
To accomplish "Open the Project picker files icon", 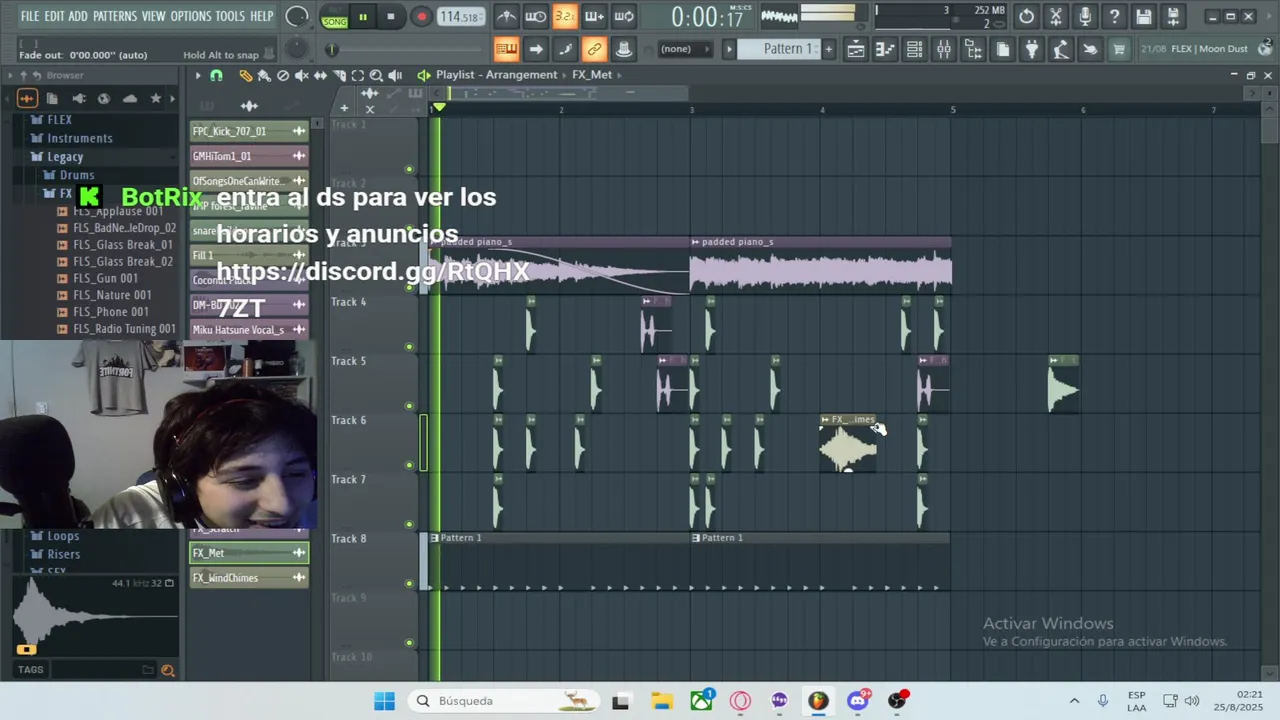I will 1003,49.
